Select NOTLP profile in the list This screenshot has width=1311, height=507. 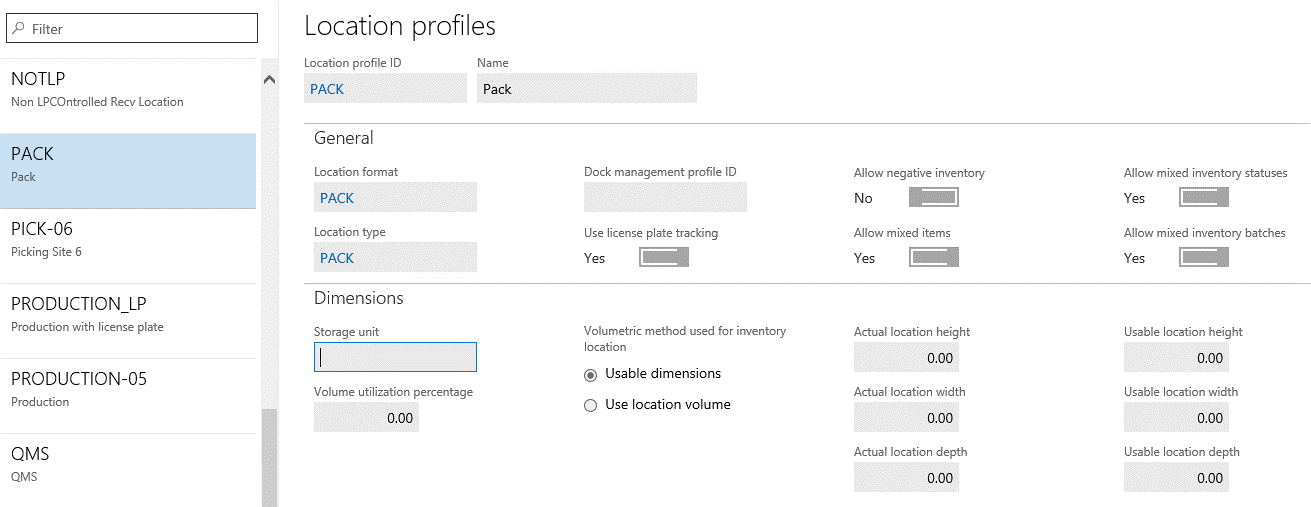tap(128, 89)
